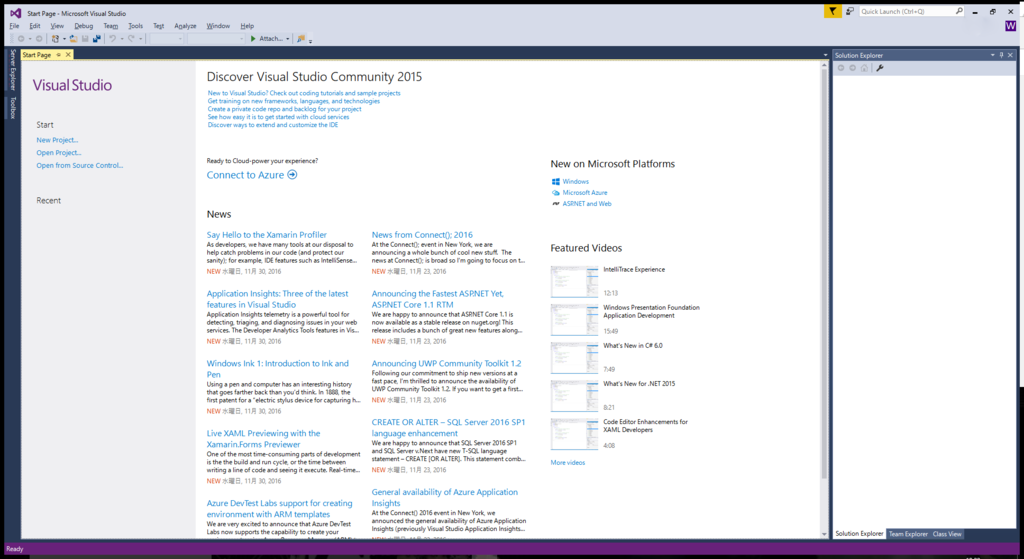Open Say Hello to the Xamarin Profiler article
The image size is (1024, 559).
(x=266, y=234)
